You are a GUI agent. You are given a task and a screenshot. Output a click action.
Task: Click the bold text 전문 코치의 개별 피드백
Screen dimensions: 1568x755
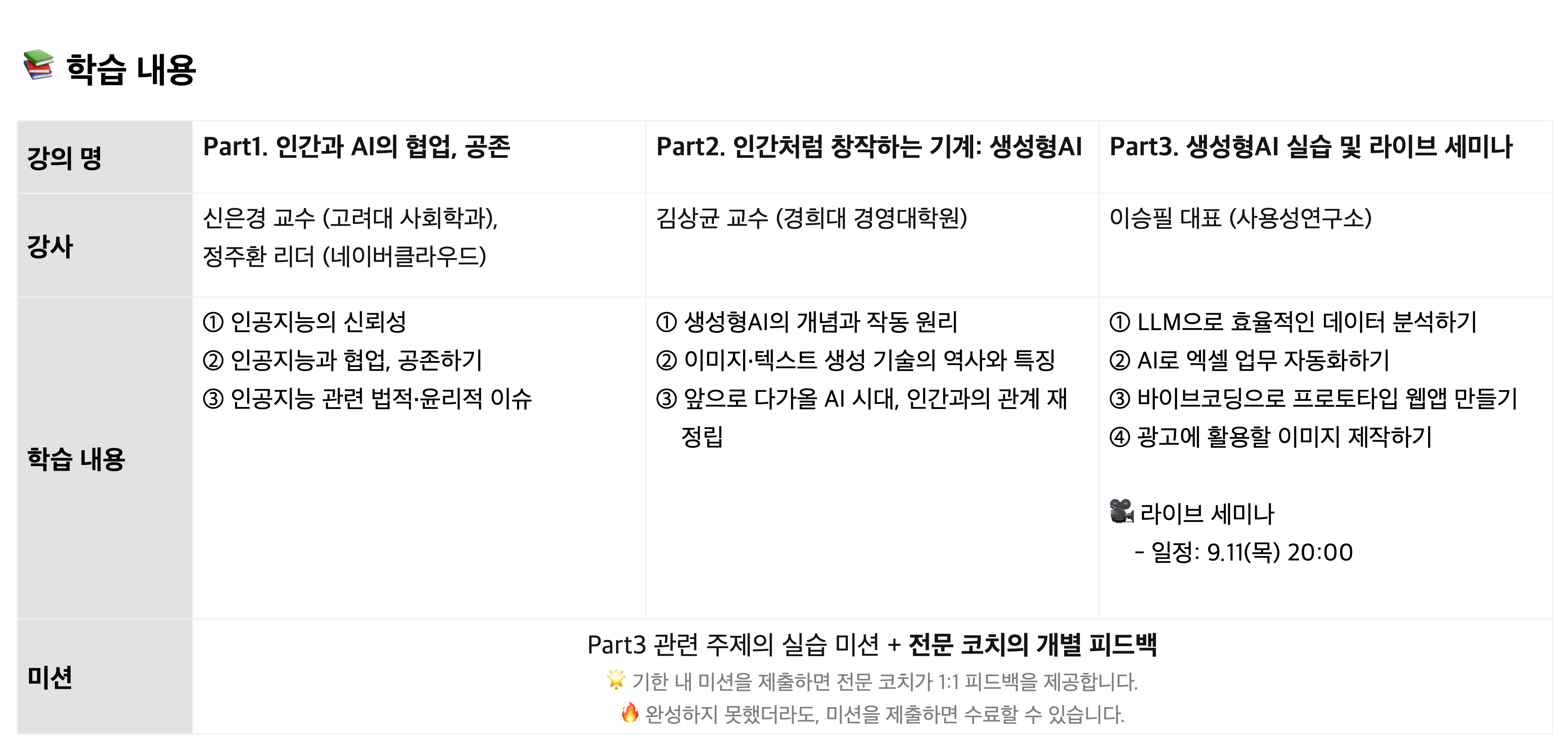[x=1032, y=645]
